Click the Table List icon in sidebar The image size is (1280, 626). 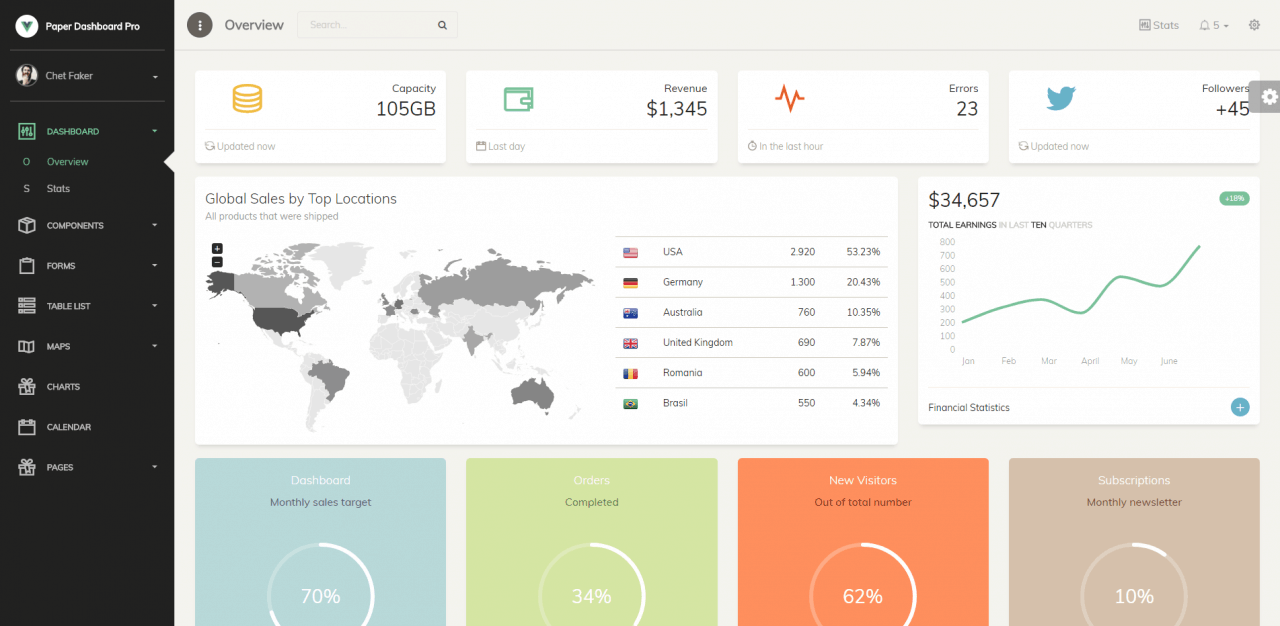click(27, 306)
